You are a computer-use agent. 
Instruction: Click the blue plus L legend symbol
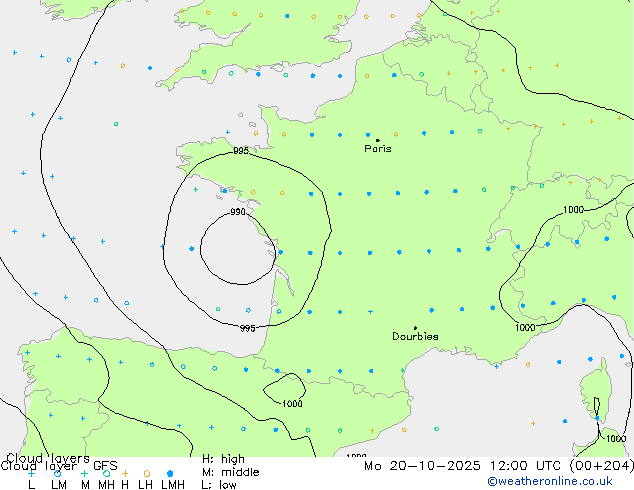pyautogui.click(x=31, y=473)
